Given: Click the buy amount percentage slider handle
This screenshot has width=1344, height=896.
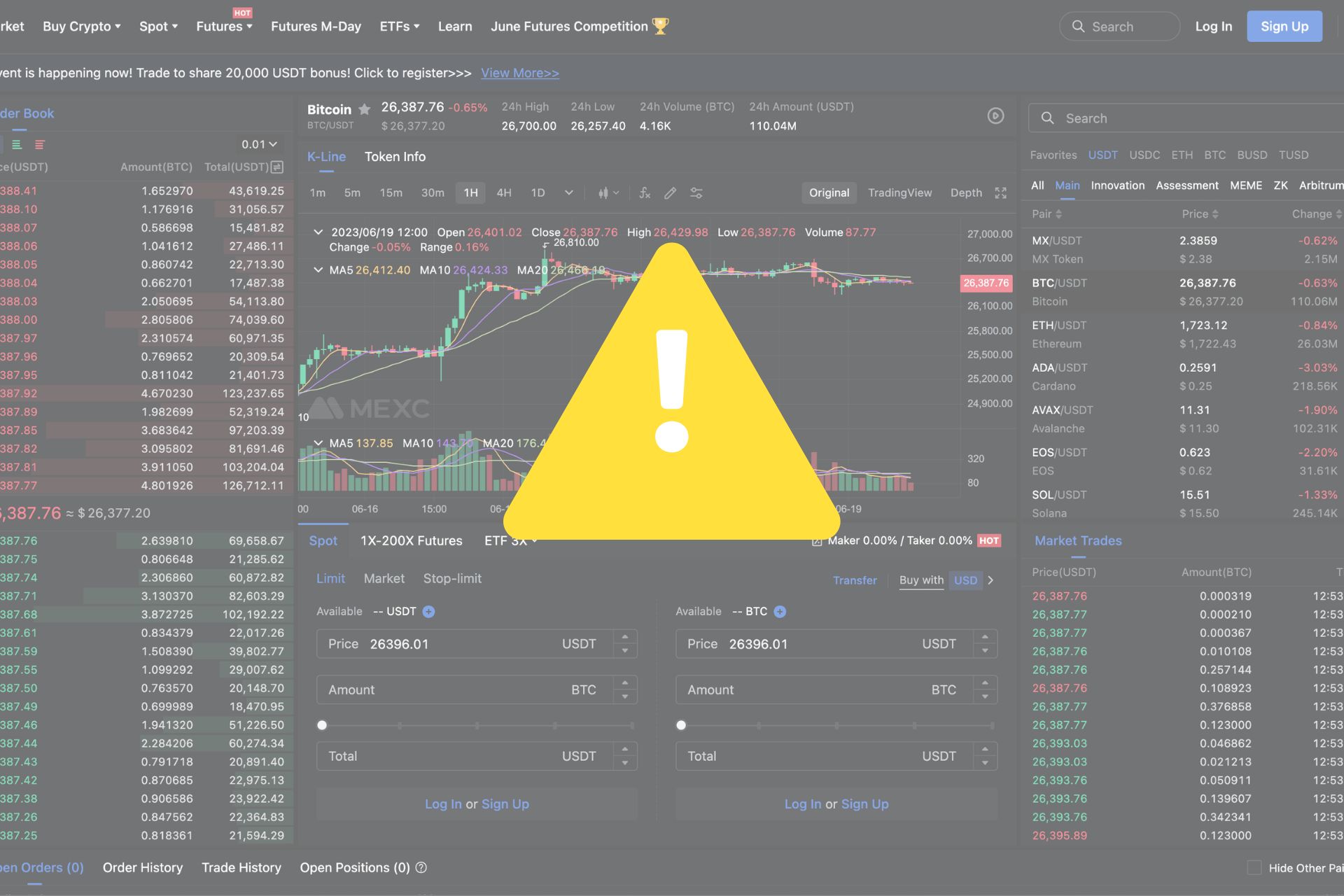Looking at the screenshot, I should pos(322,725).
